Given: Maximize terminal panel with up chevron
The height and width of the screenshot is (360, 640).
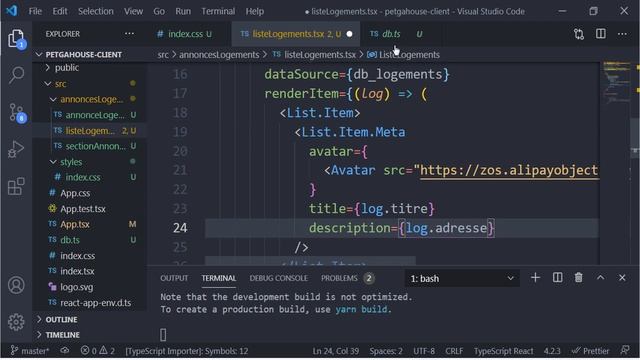Looking at the screenshot, I should 600,278.
